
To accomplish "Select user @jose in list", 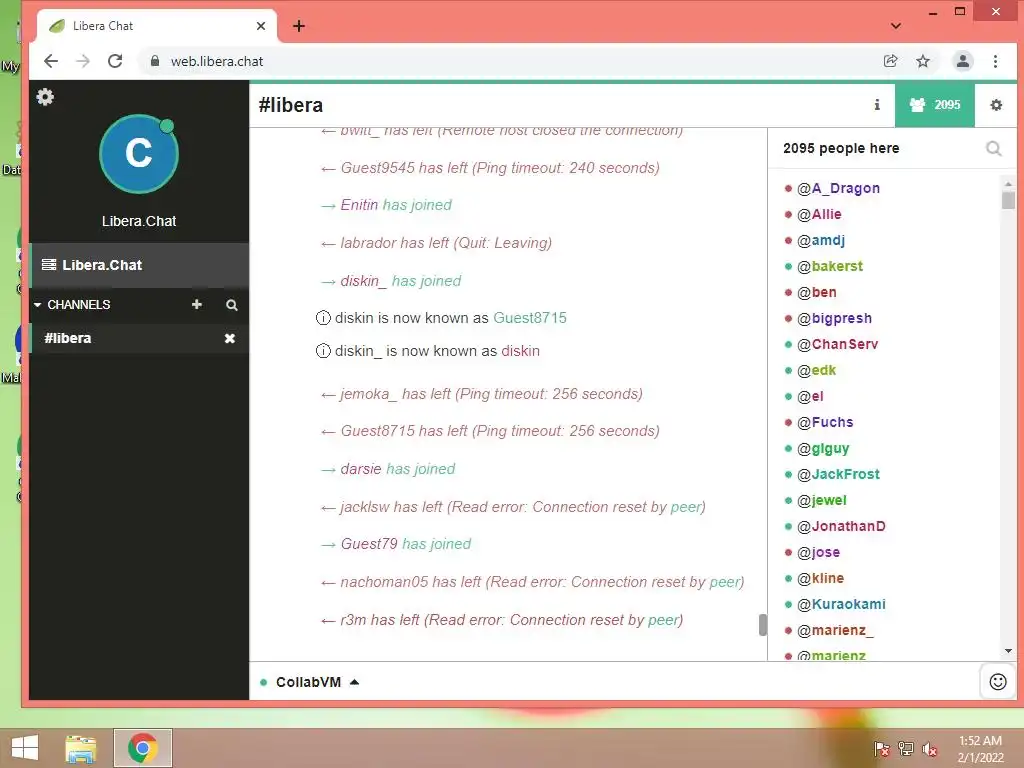I will (818, 552).
